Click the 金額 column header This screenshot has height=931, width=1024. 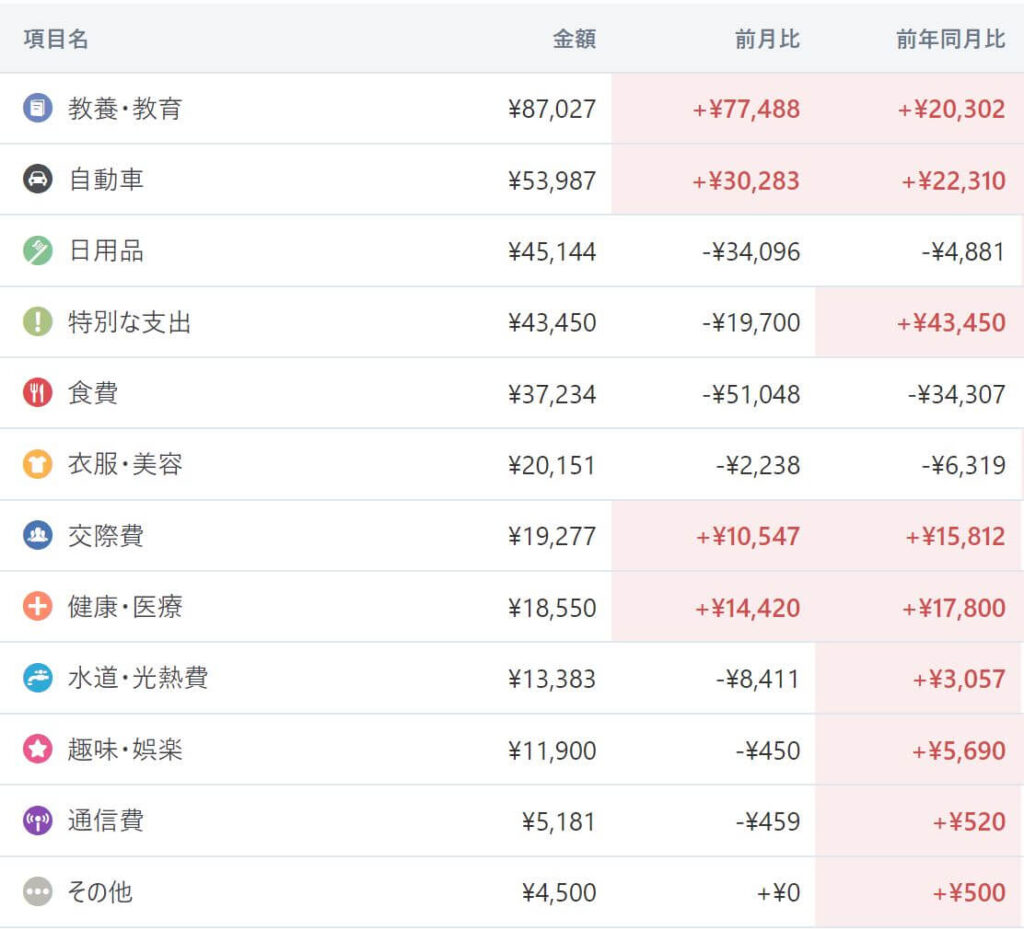(574, 39)
